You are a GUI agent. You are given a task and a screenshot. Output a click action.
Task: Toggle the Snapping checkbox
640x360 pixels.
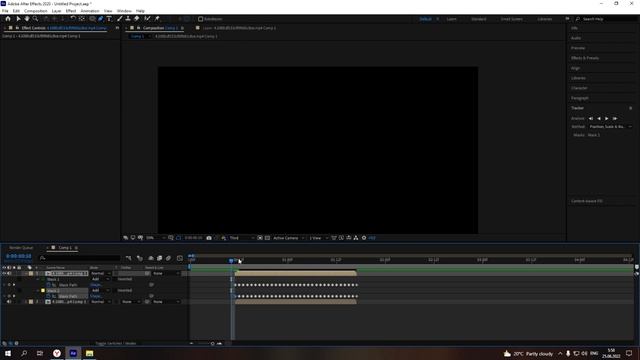click(200, 19)
